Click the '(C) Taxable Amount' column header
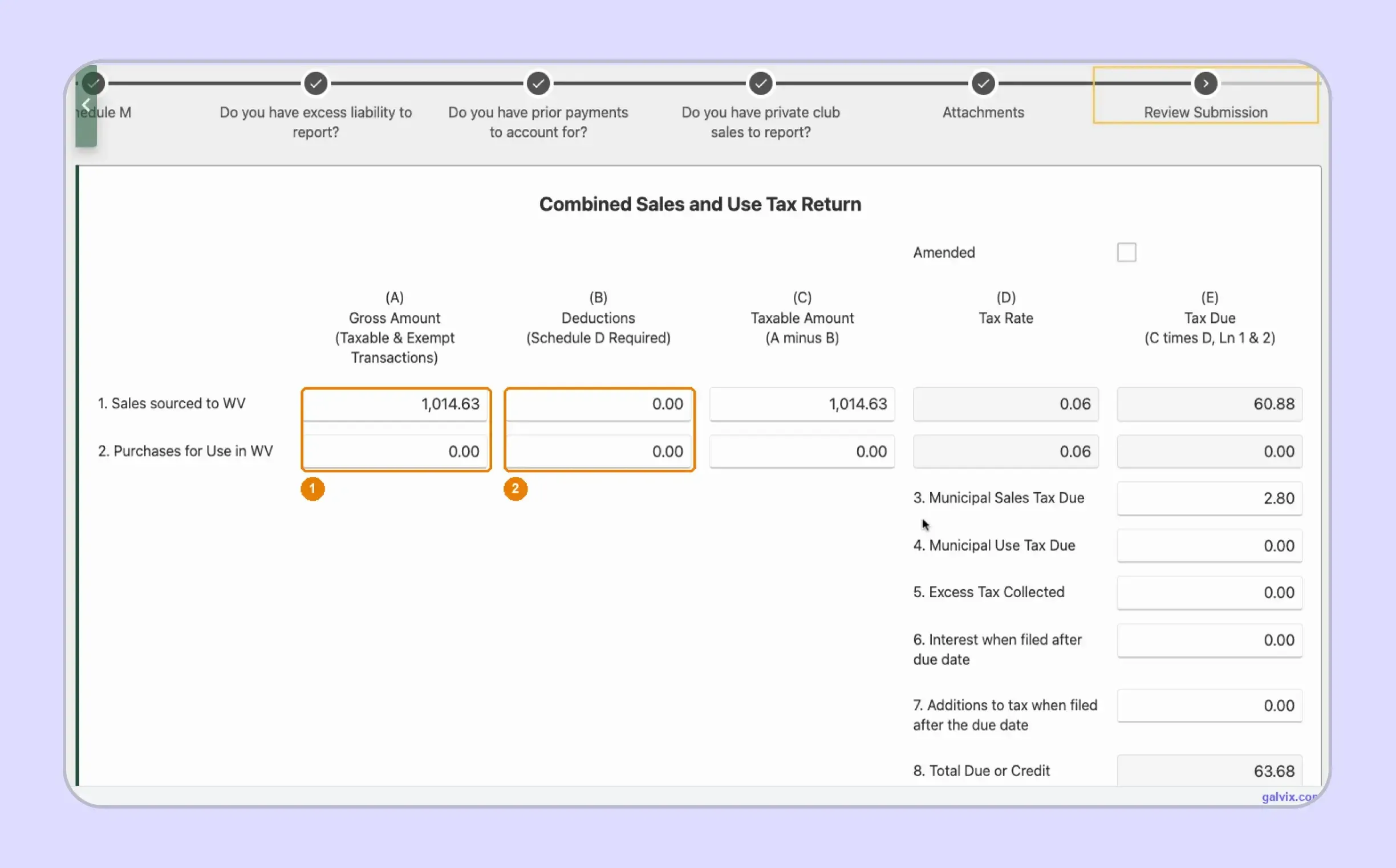1396x868 pixels. coord(802,318)
